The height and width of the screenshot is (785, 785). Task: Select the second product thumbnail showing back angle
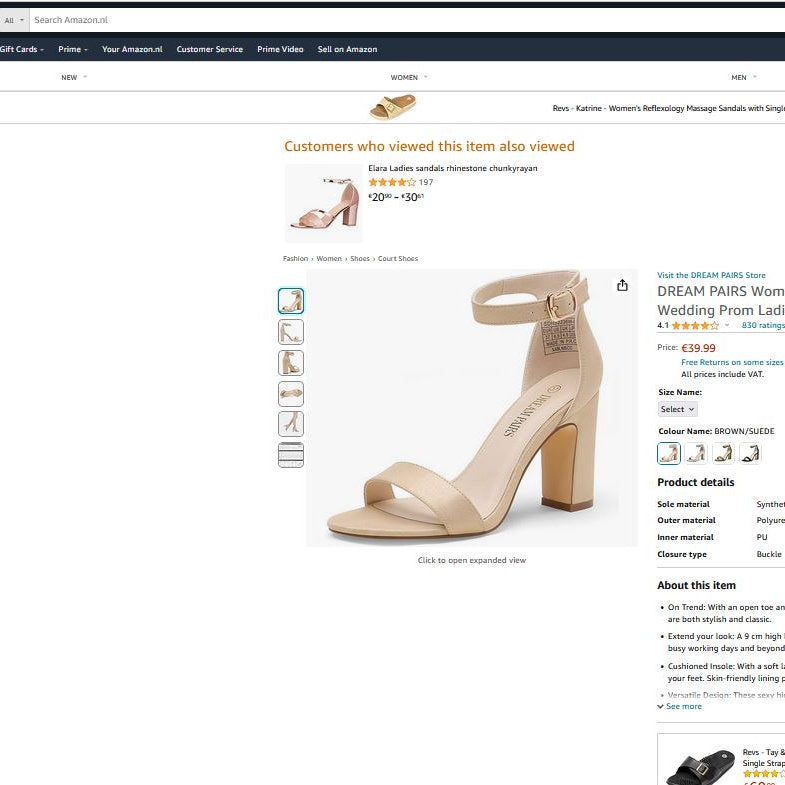pos(291,332)
